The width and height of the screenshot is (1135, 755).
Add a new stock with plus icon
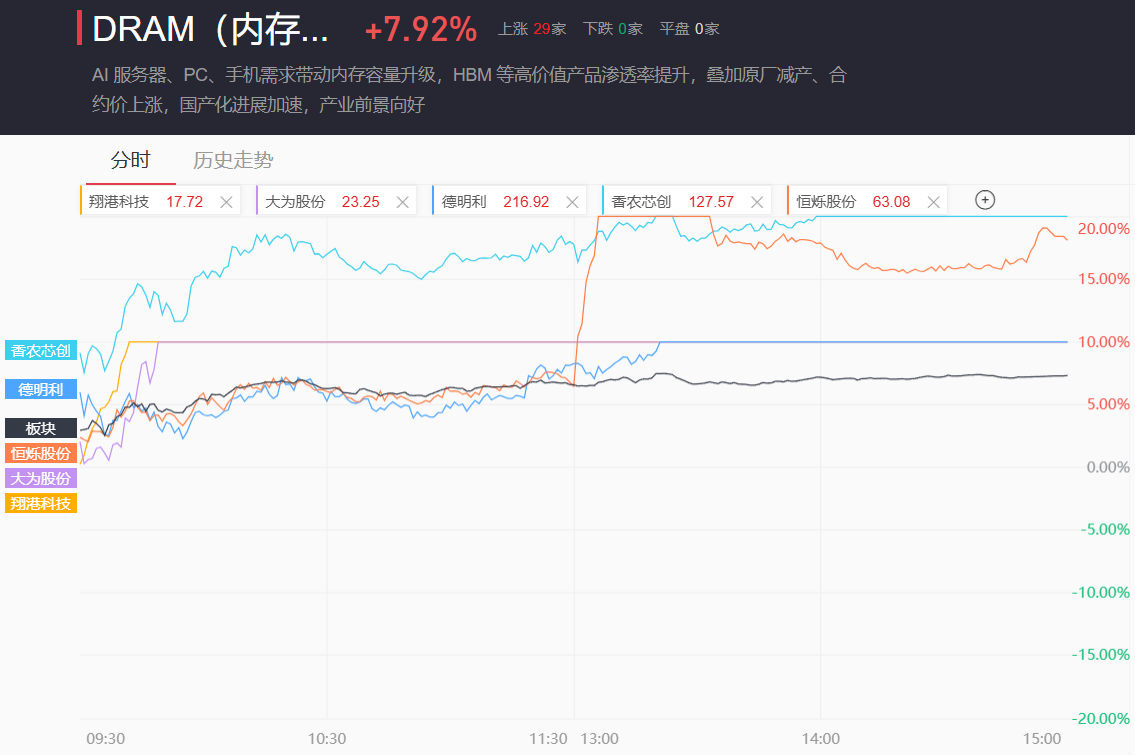(x=985, y=200)
